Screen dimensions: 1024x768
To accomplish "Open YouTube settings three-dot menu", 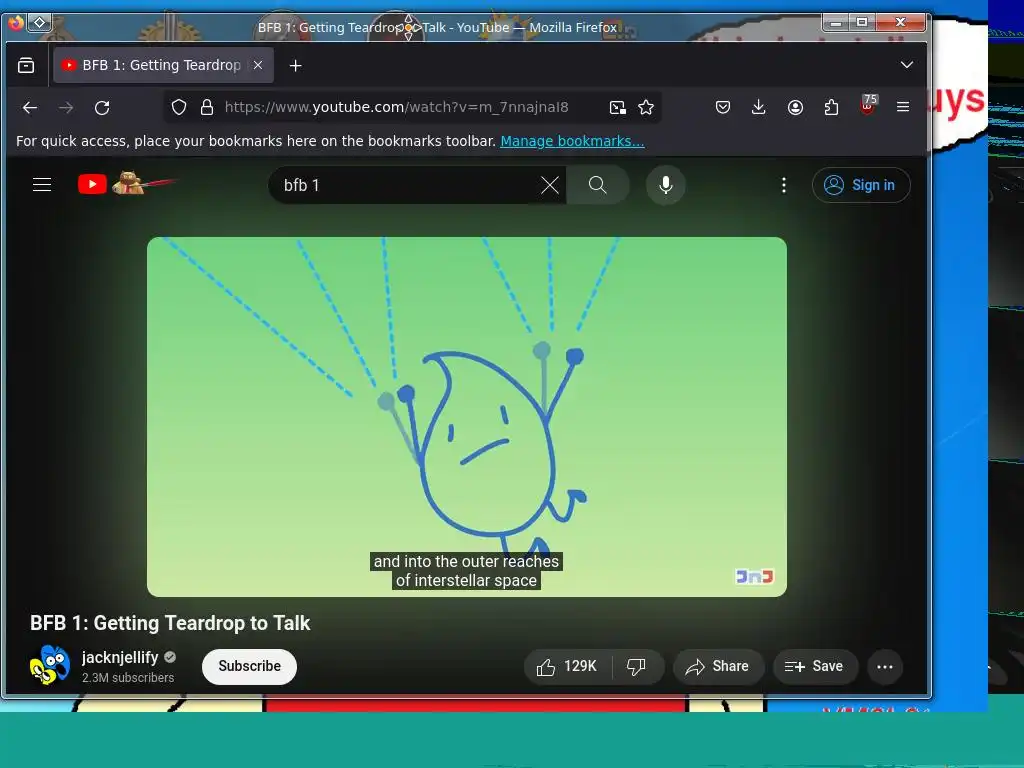I will [784, 185].
